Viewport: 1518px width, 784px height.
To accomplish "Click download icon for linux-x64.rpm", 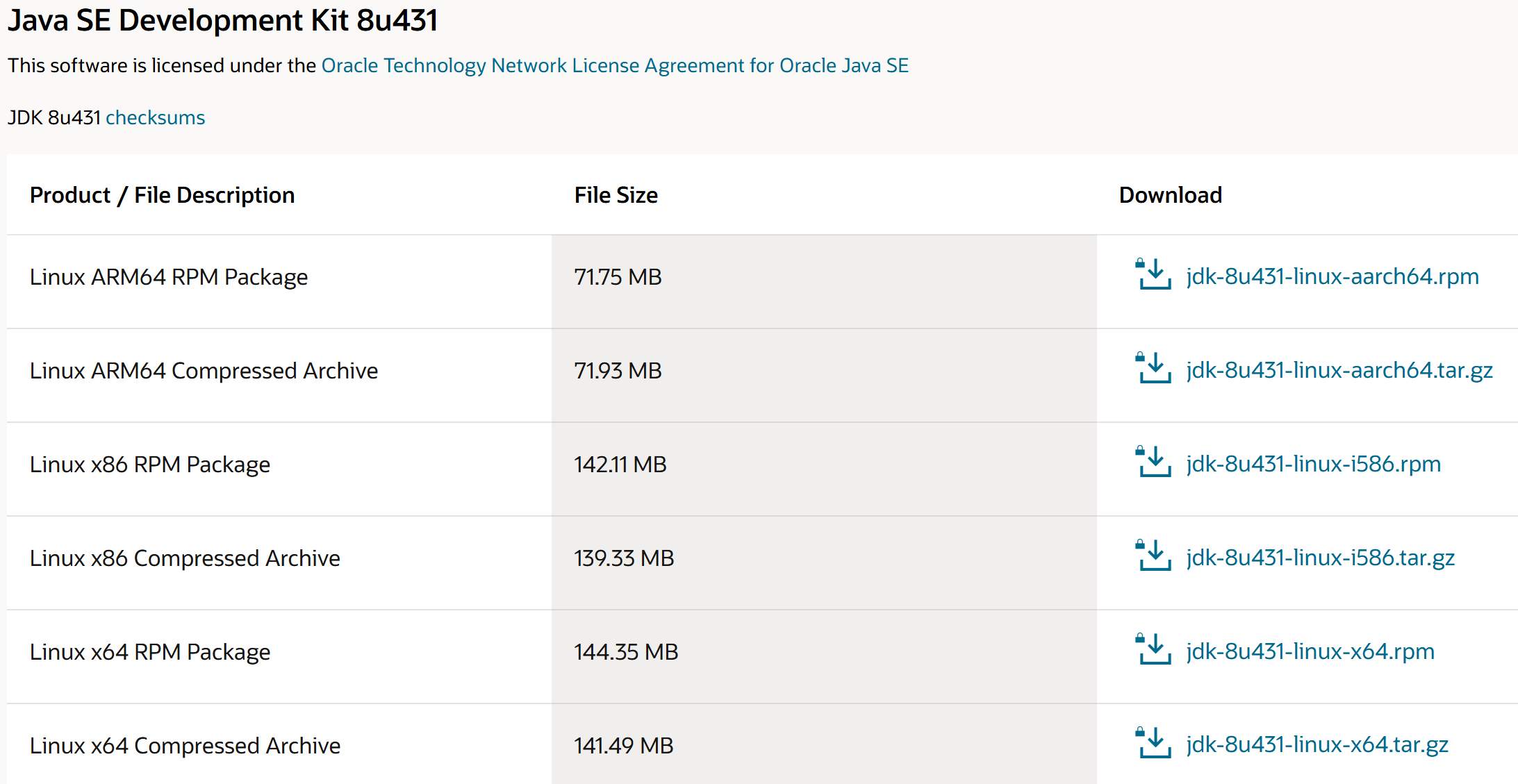I will [x=1153, y=650].
